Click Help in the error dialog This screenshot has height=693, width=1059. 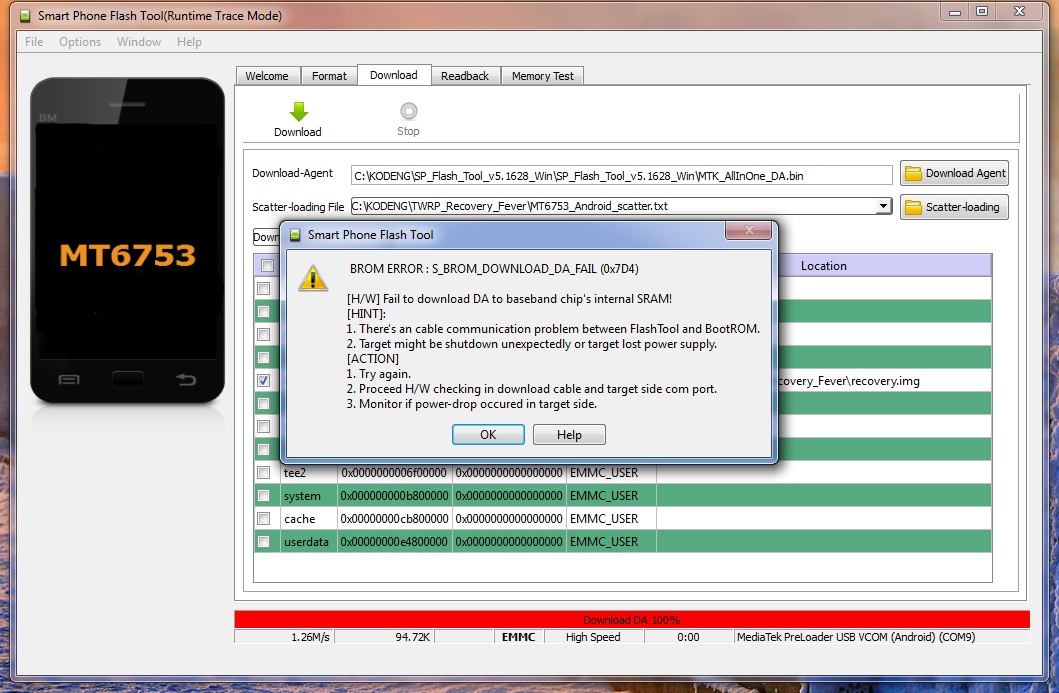[x=569, y=435]
